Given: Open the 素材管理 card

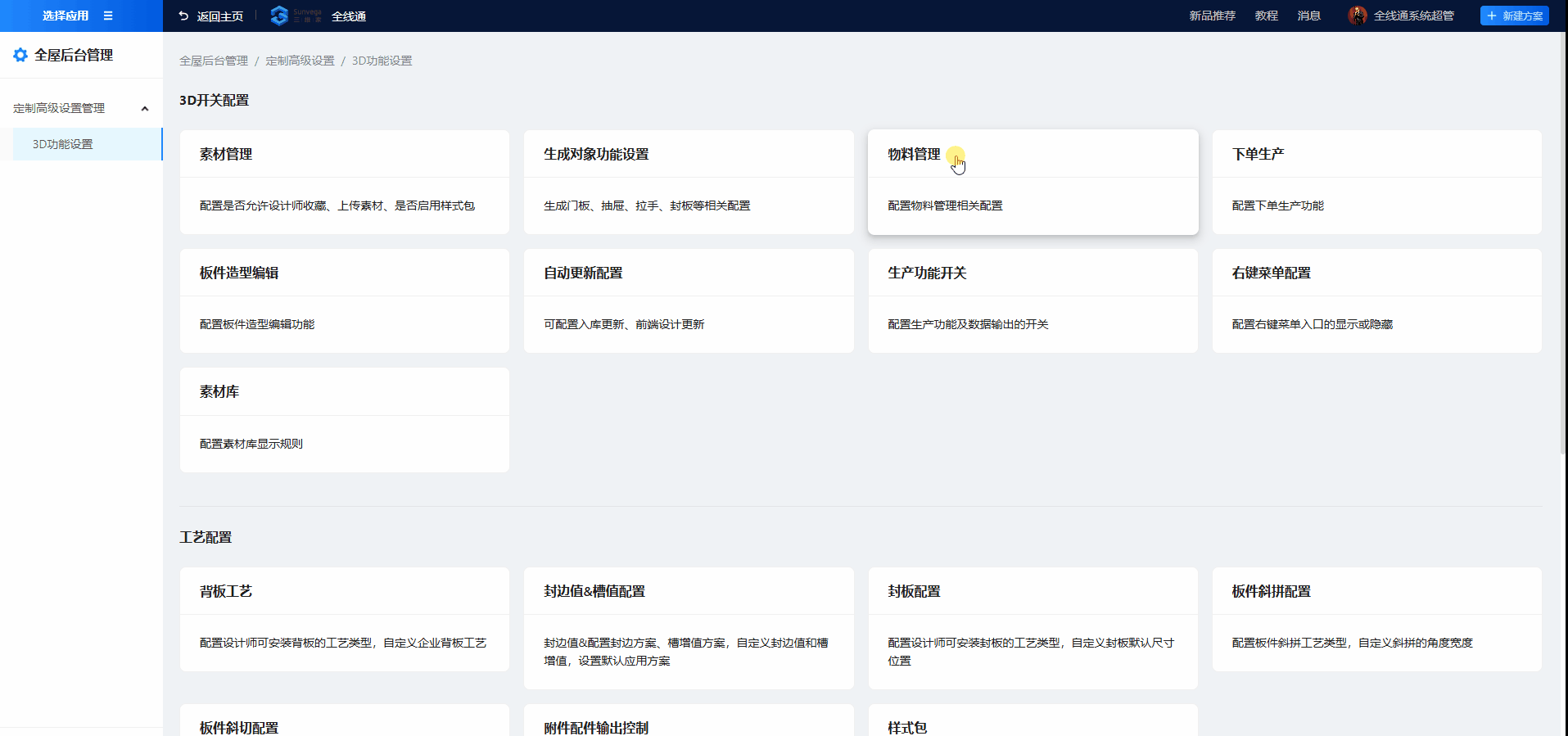Looking at the screenshot, I should (x=345, y=182).
